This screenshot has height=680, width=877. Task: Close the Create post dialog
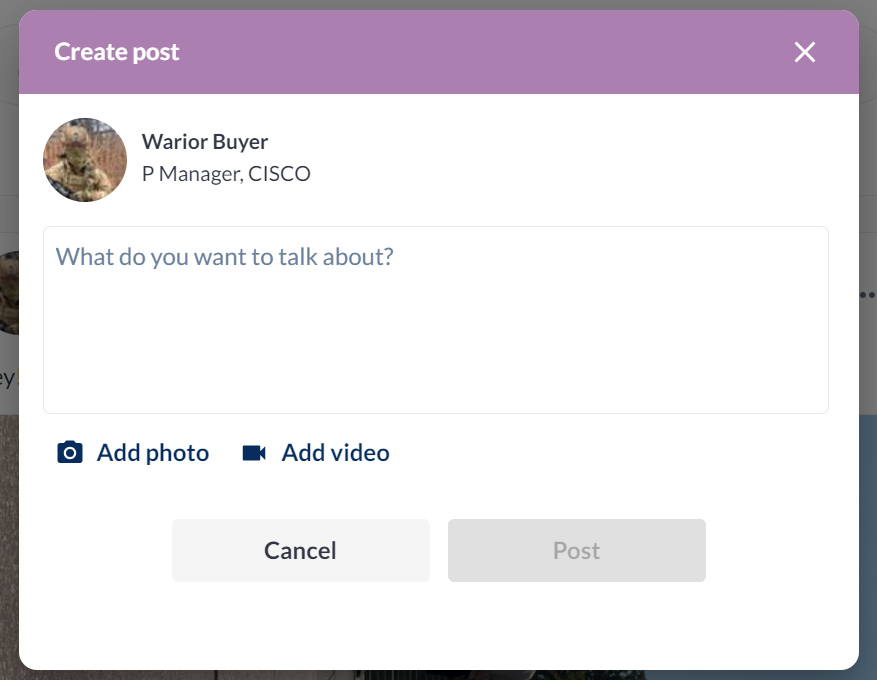point(804,52)
